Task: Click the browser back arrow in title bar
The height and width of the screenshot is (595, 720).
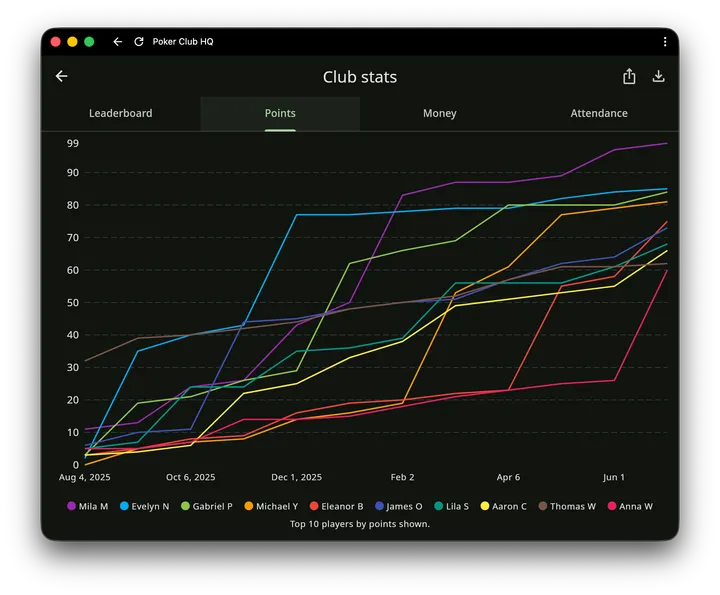Action: 118,42
